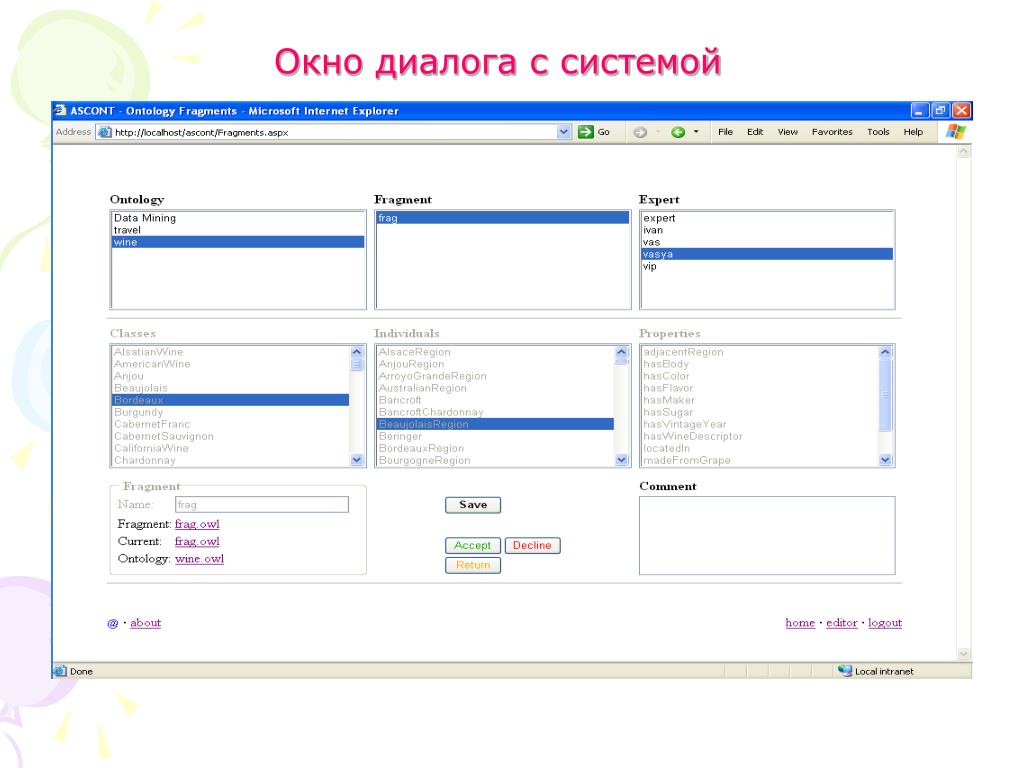This screenshot has width=1024, height=768.
Task: Click the logout link
Action: [885, 623]
